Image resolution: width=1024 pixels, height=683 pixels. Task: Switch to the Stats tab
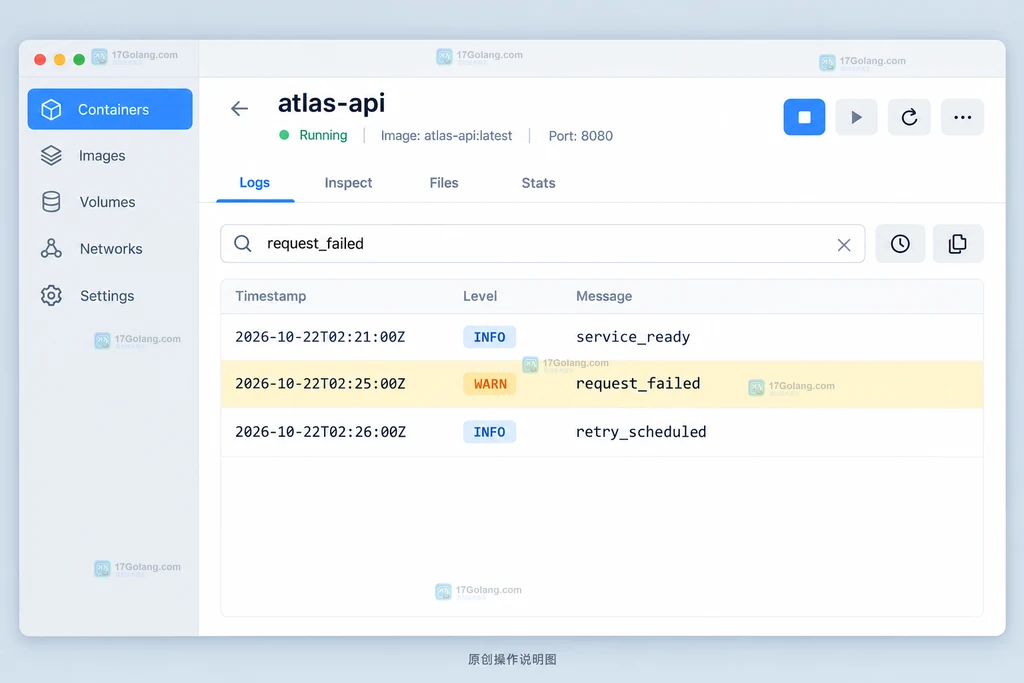538,183
